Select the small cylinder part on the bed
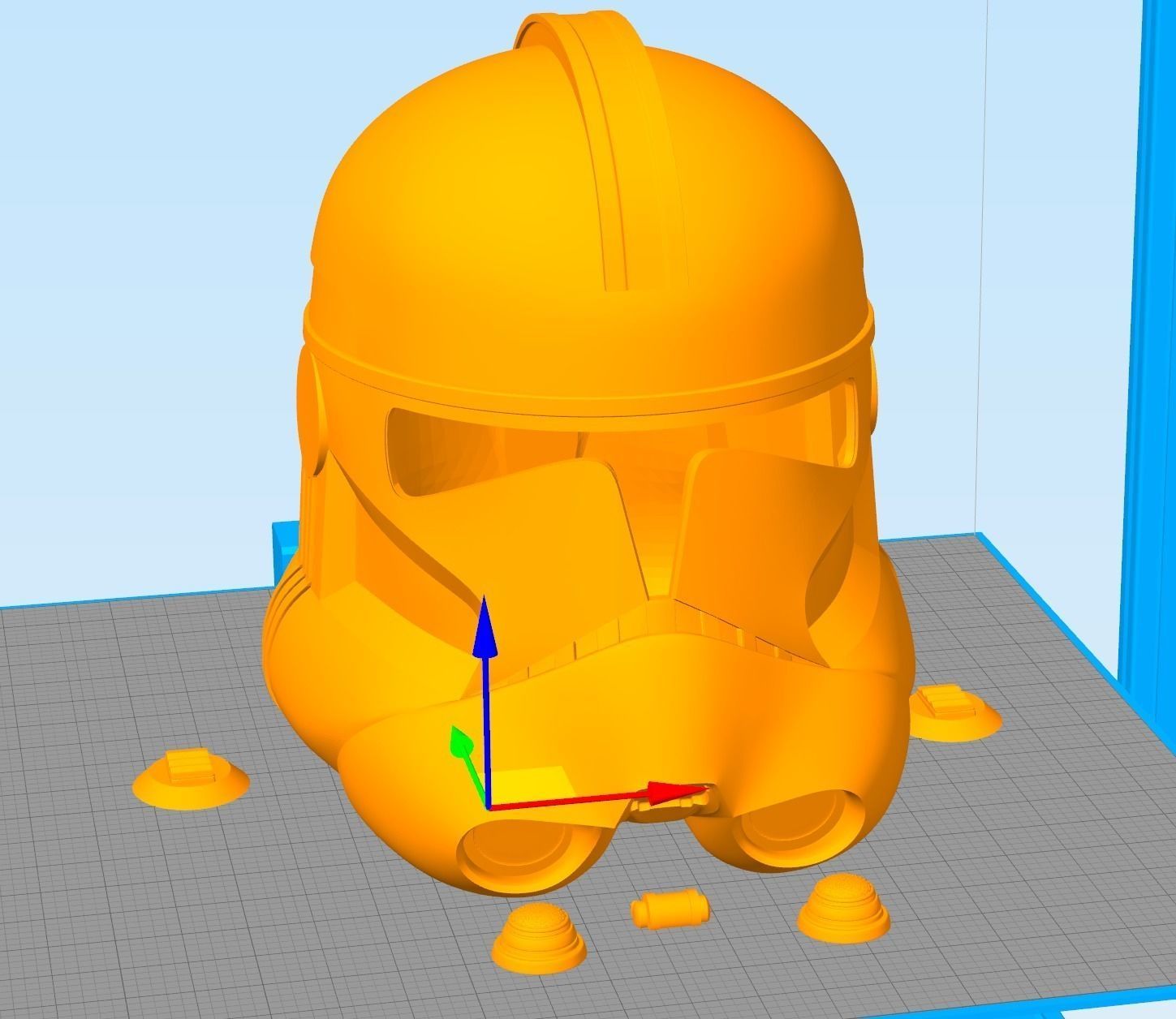 pos(670,909)
